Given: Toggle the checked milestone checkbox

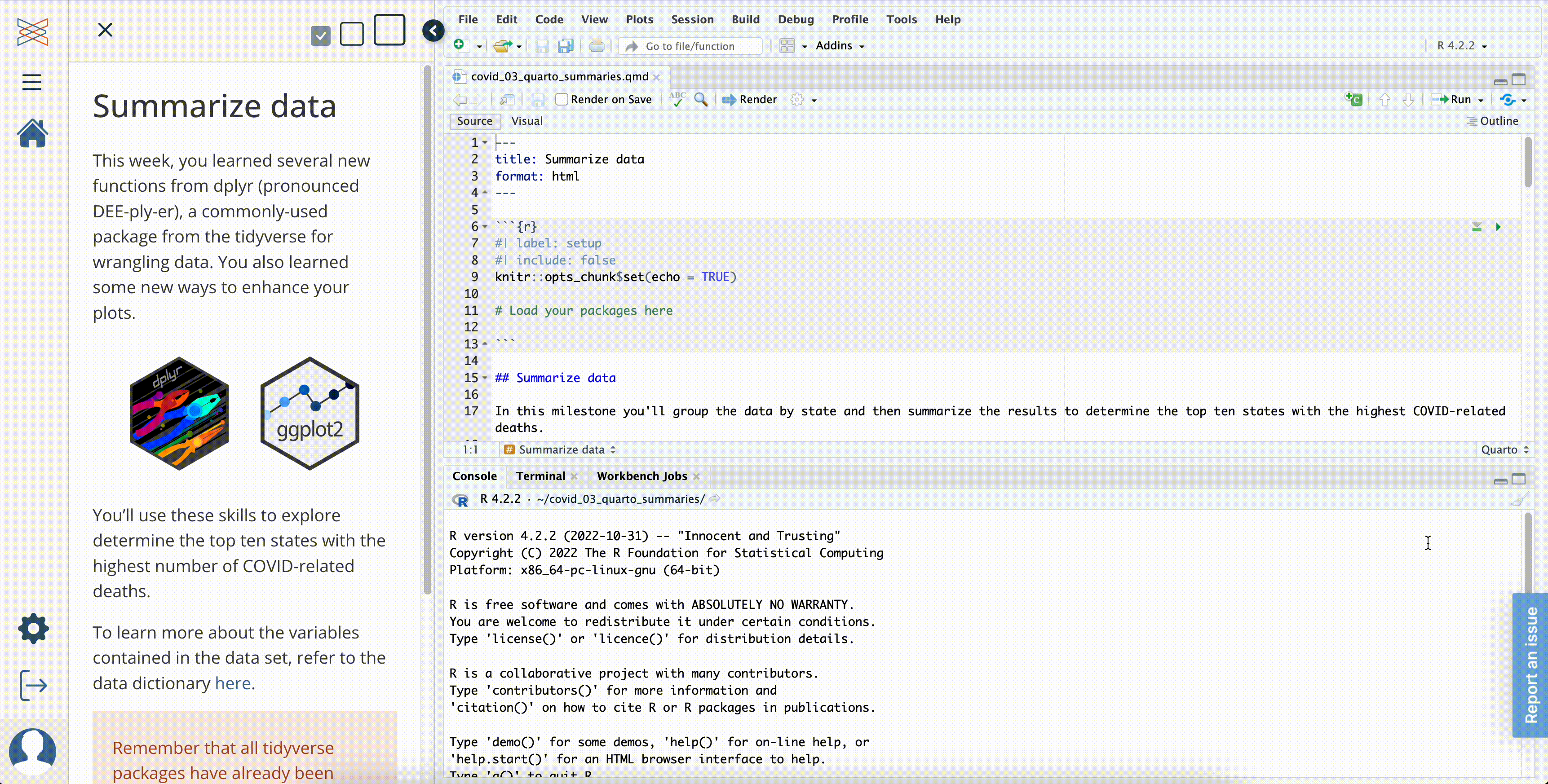Looking at the screenshot, I should (320, 35).
